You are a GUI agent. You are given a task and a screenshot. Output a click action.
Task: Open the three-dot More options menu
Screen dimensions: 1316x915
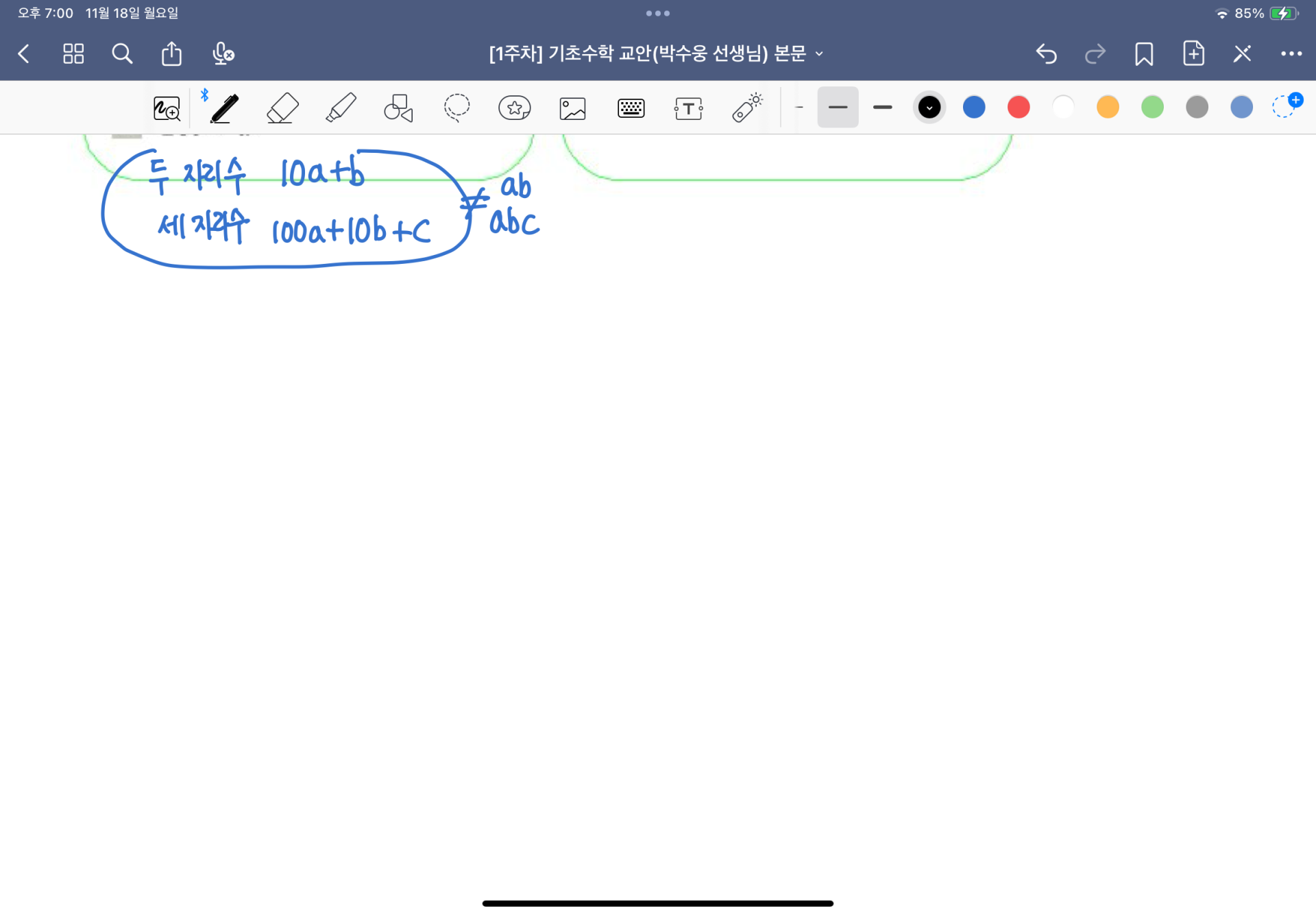point(1291,53)
